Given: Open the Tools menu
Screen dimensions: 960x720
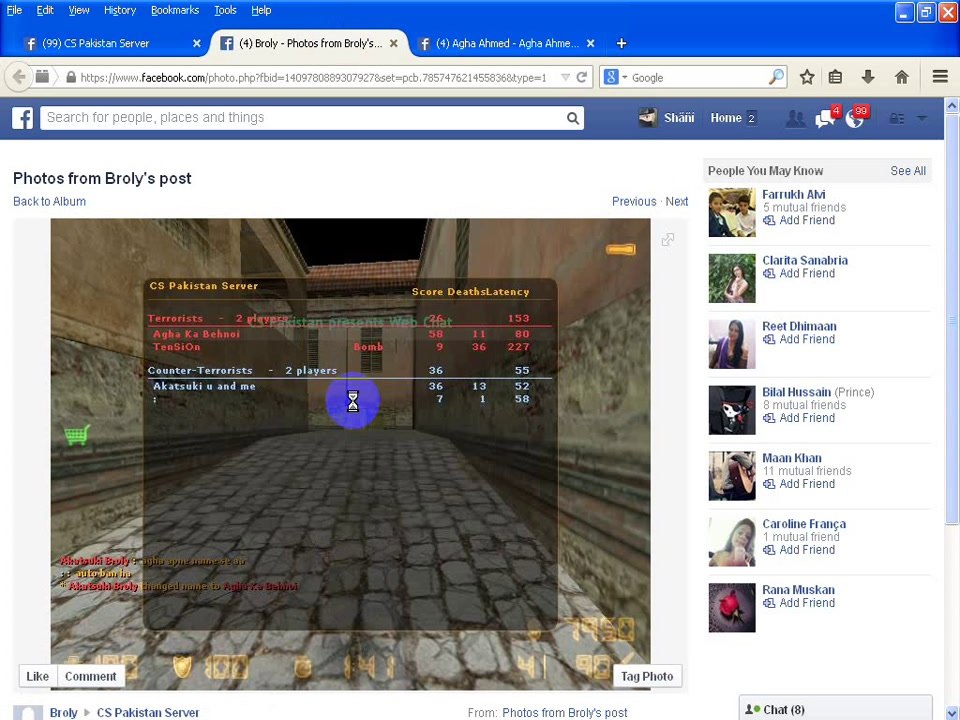Looking at the screenshot, I should click(225, 10).
